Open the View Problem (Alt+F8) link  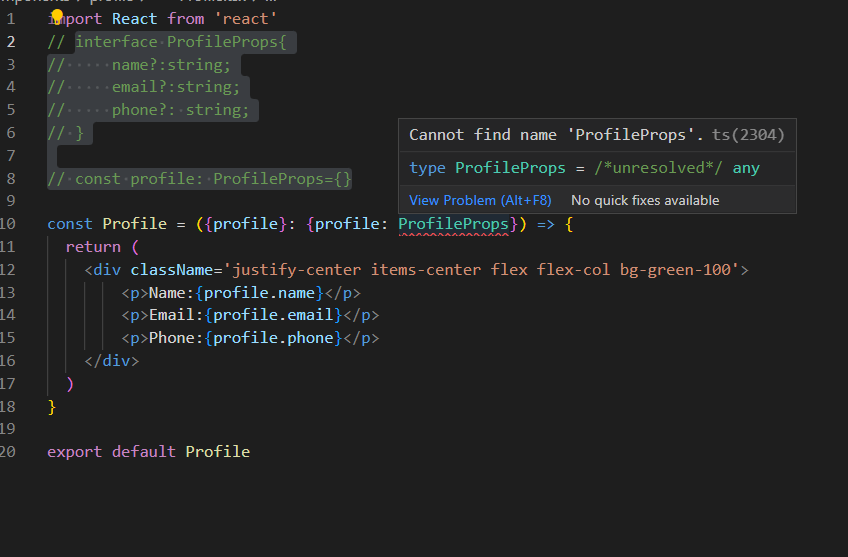click(480, 200)
